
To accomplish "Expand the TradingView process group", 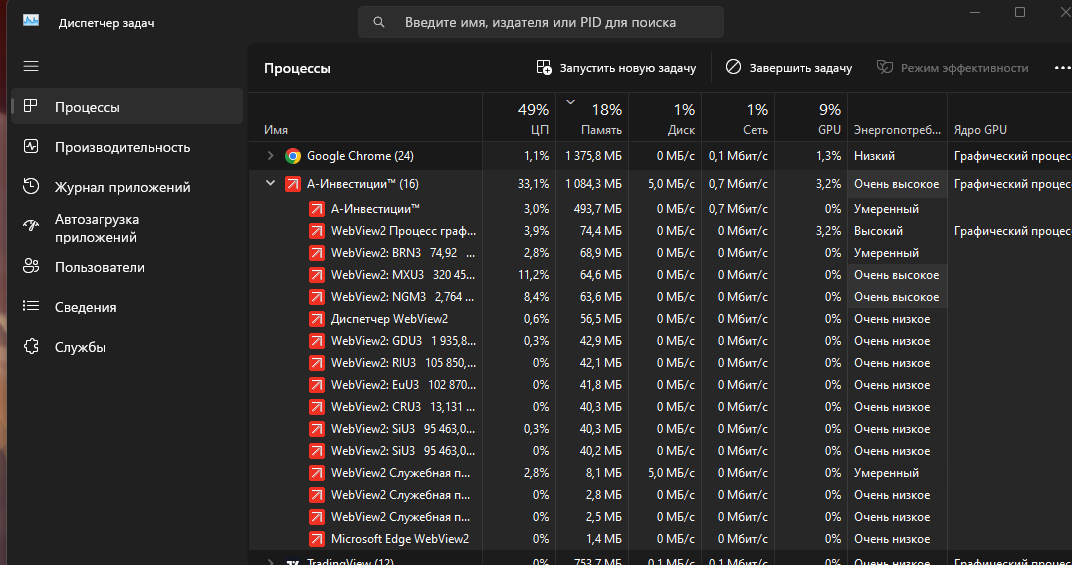I will click(270, 562).
